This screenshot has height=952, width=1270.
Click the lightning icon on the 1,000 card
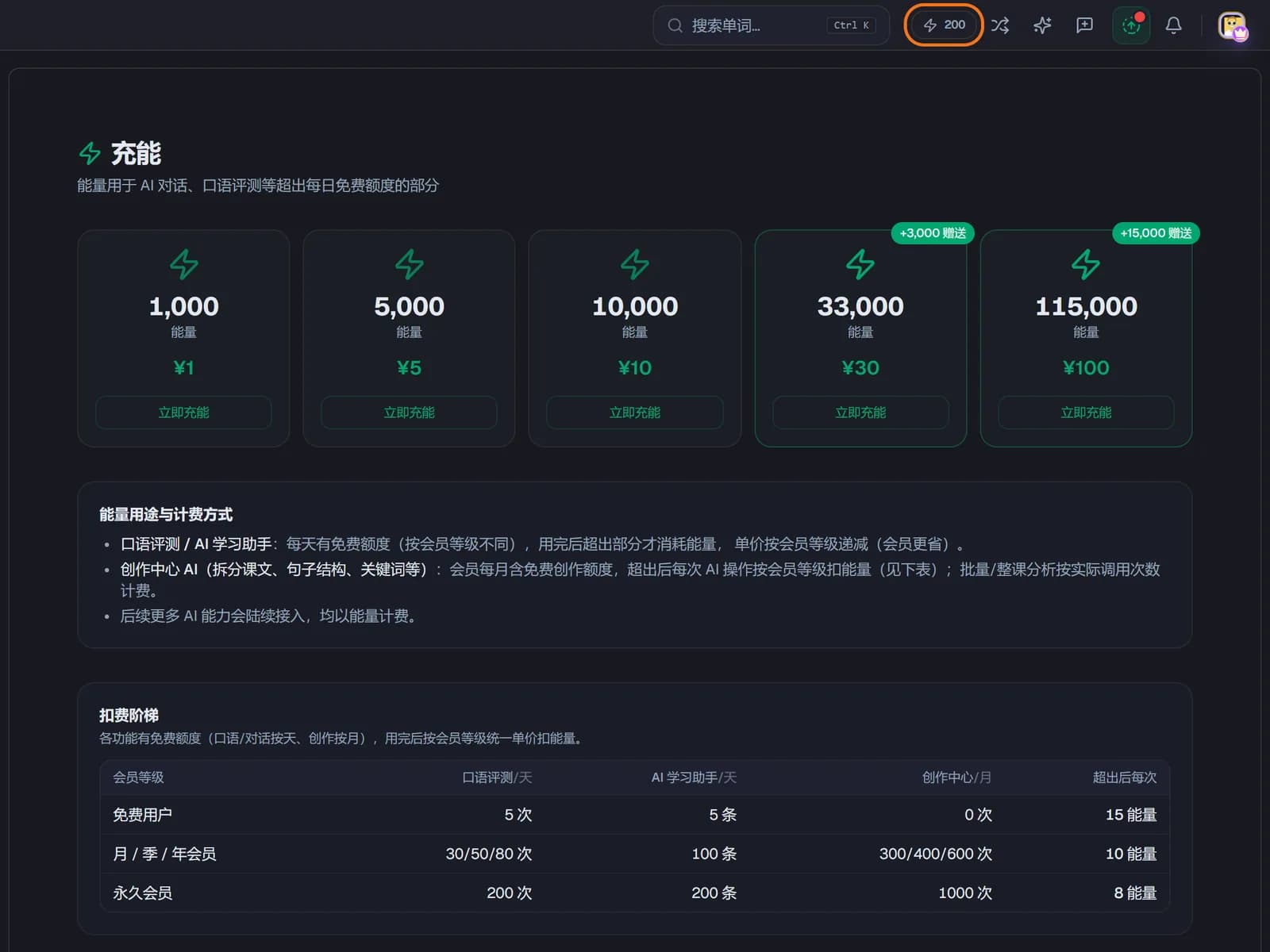pos(183,264)
